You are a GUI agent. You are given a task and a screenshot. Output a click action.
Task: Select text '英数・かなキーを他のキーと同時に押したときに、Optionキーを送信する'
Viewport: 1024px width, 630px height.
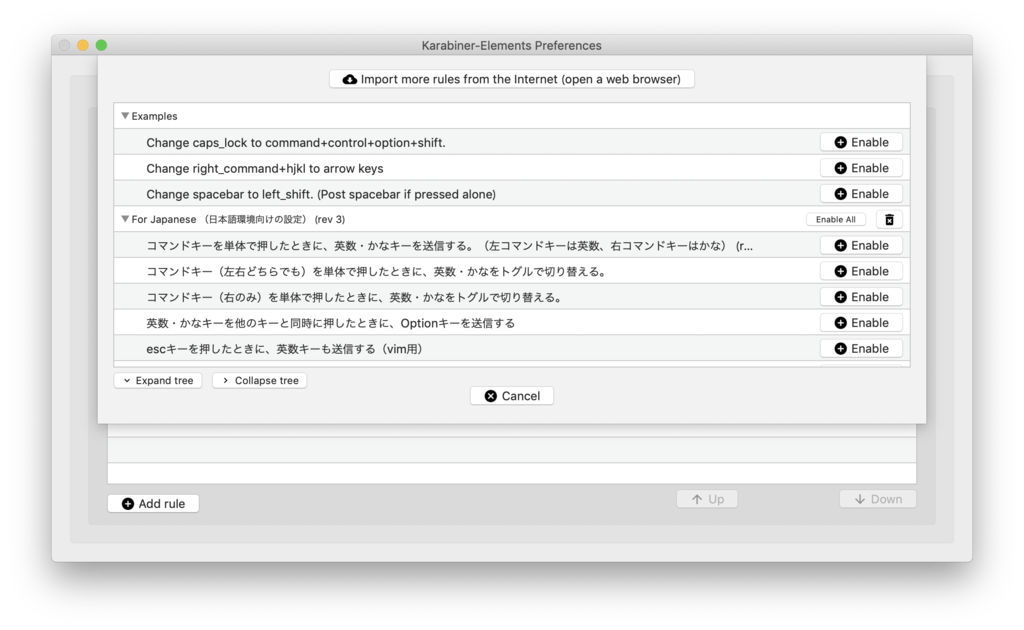click(330, 323)
